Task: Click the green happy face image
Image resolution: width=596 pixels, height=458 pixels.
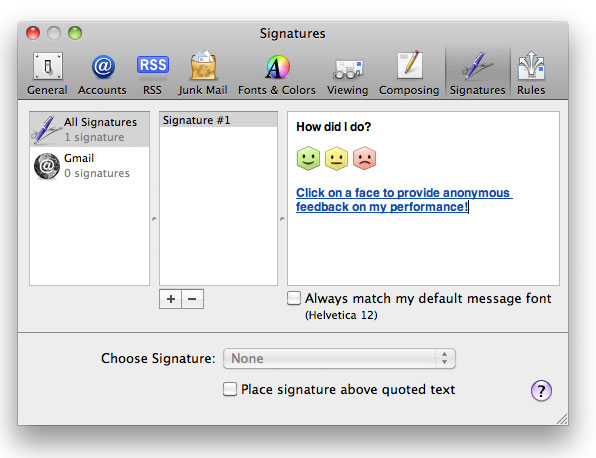Action: (308, 158)
